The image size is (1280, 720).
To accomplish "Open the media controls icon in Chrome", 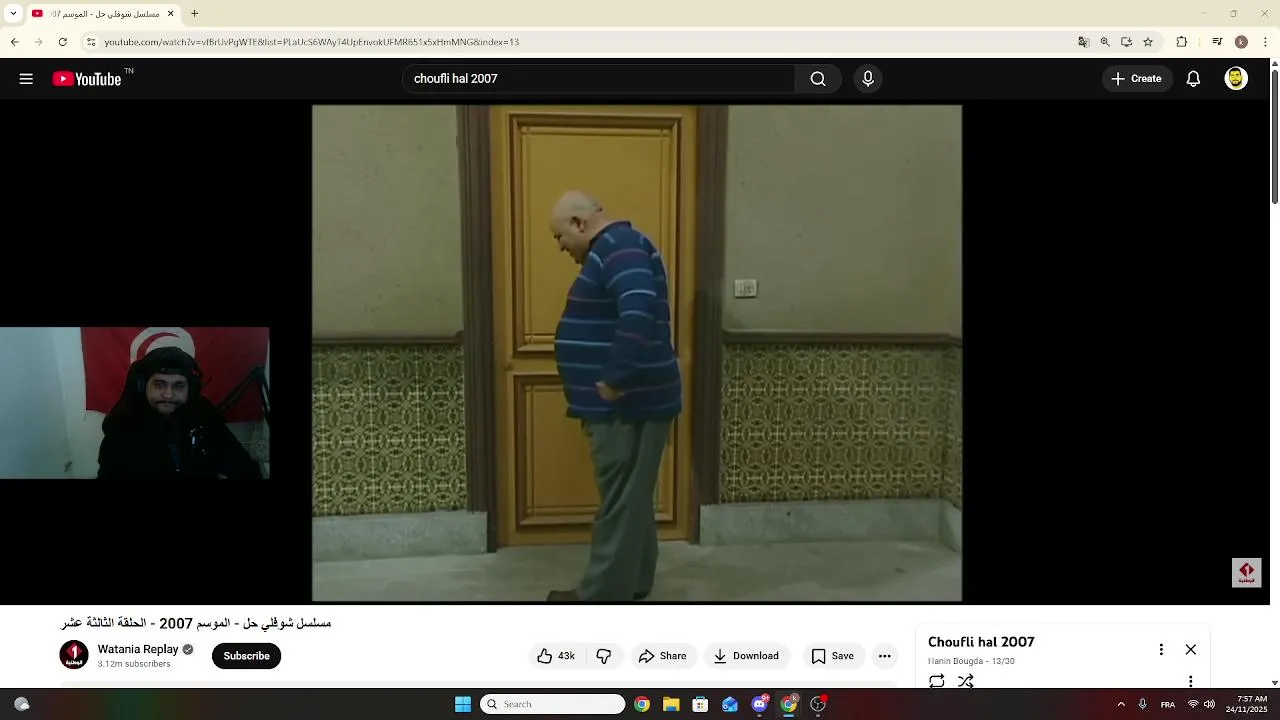I will pos(1217,42).
